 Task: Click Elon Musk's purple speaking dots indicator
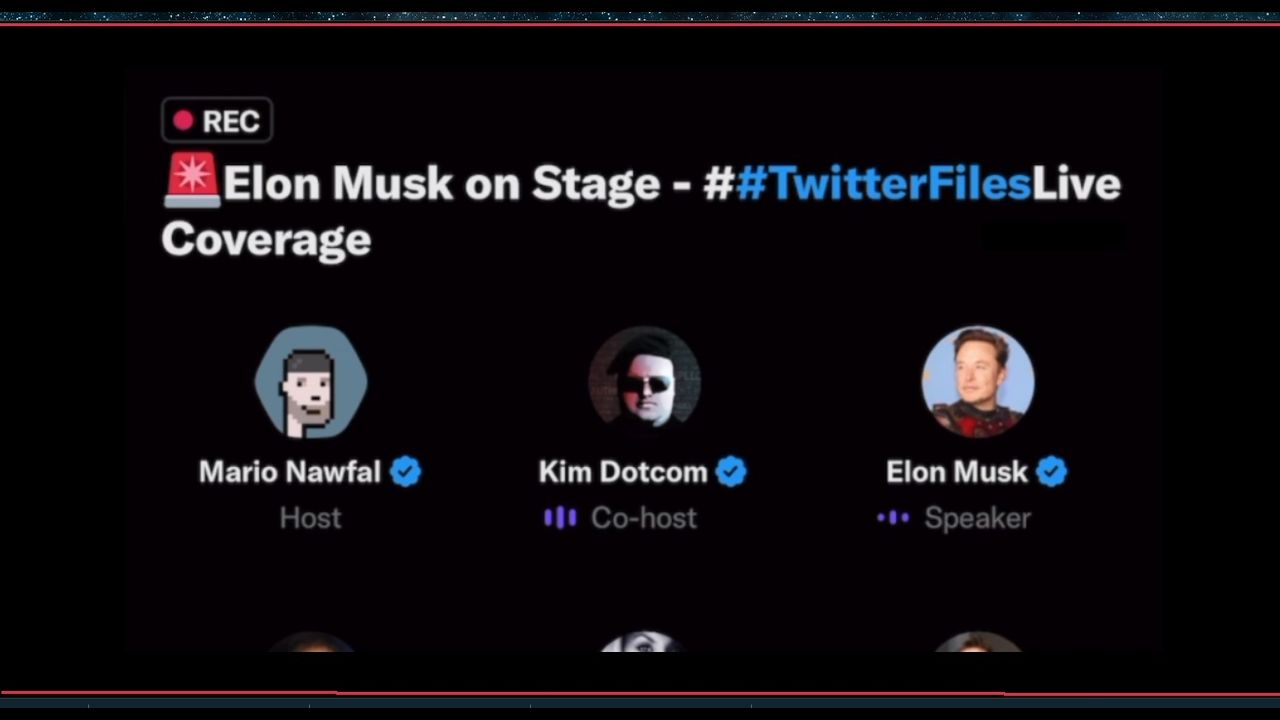[893, 517]
